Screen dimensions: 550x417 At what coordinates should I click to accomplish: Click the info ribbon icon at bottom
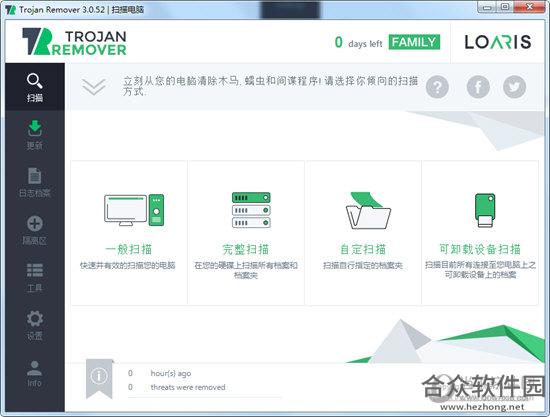[99, 379]
